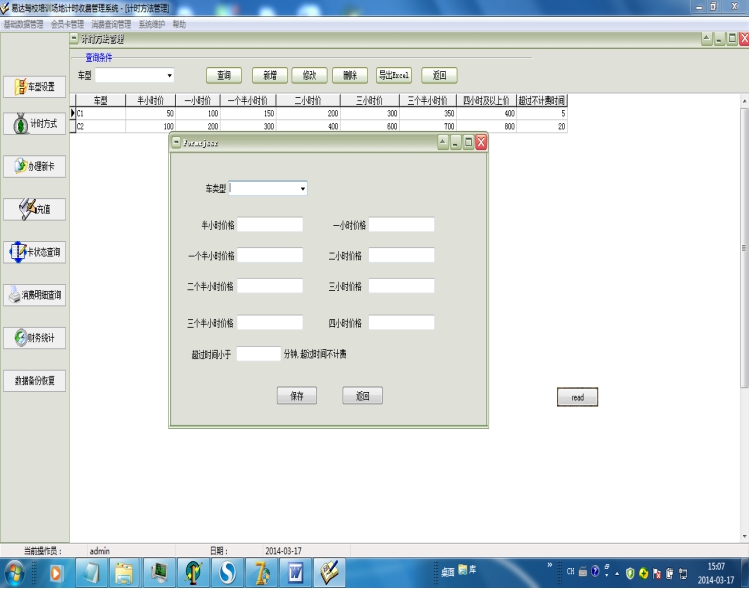Click the 导出Excel button
Screen dimensions: 749x589
click(394, 75)
